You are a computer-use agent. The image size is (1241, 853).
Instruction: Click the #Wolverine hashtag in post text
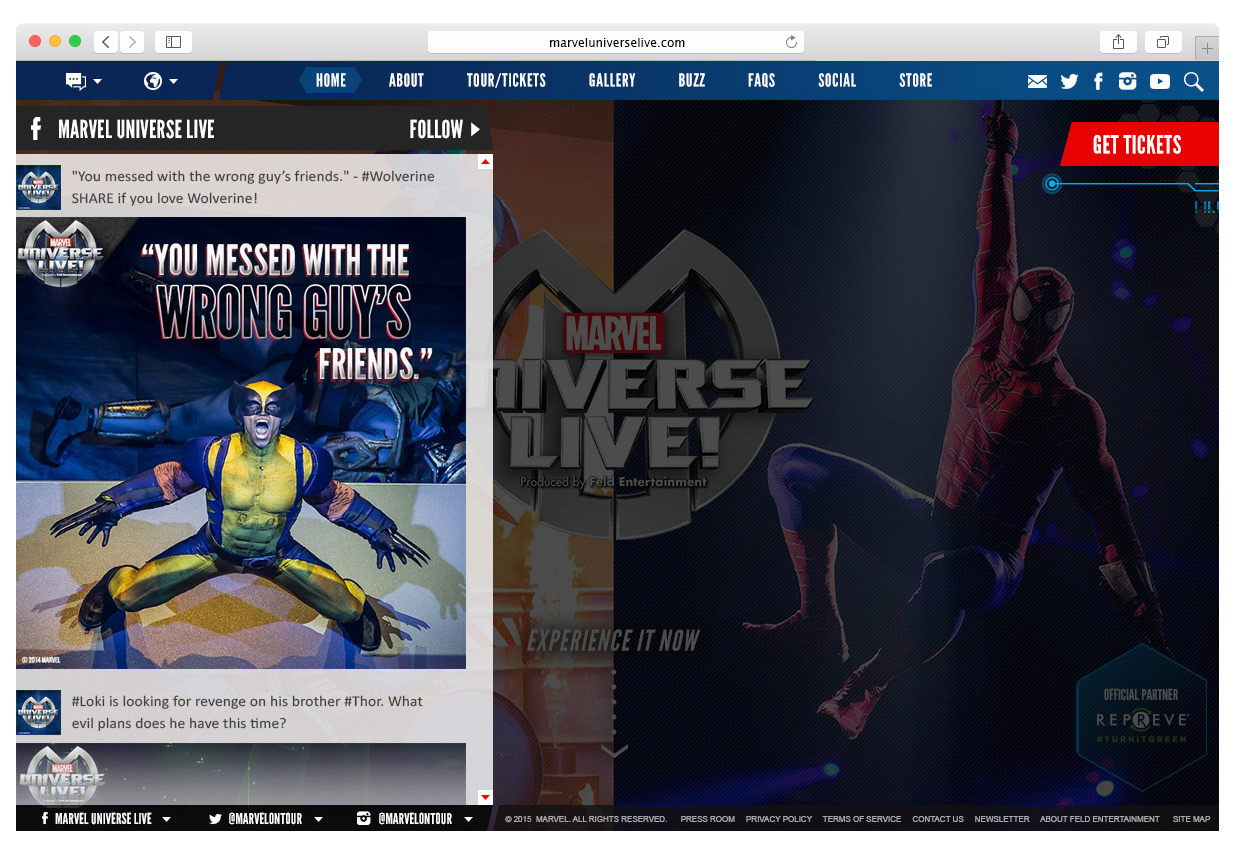398,176
